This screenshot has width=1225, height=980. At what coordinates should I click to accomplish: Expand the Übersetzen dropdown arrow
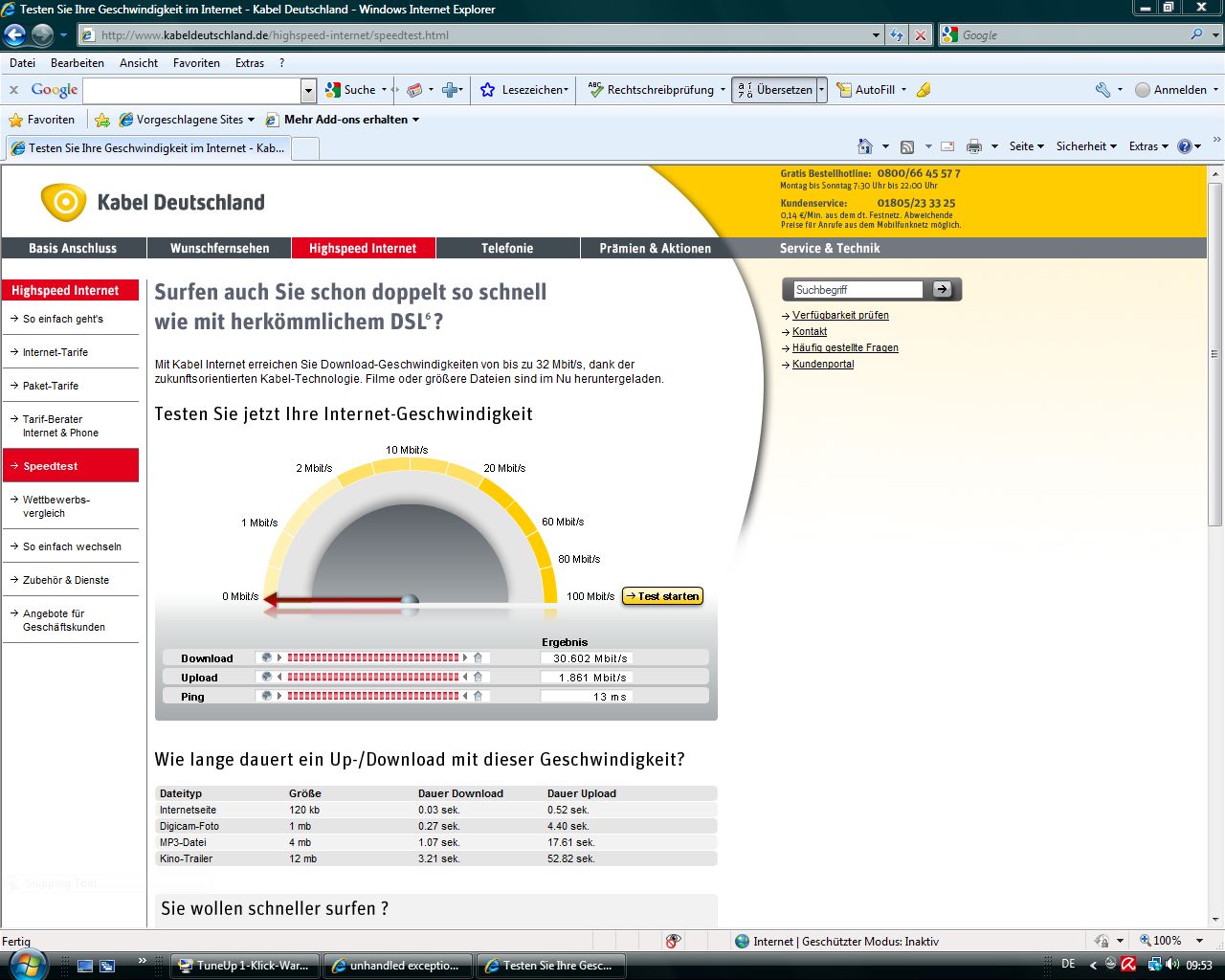pos(821,90)
